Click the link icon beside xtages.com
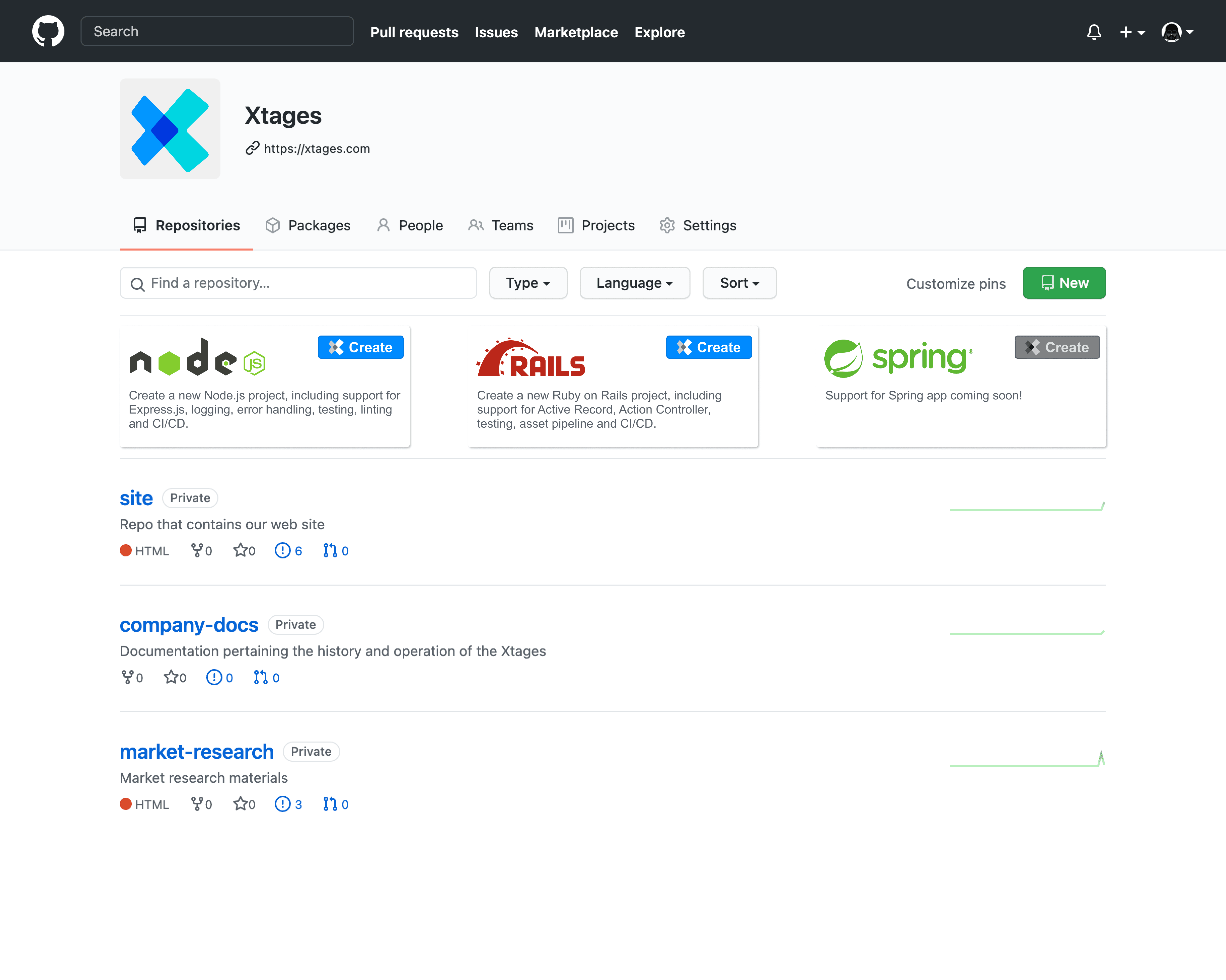1226x980 pixels. click(x=252, y=148)
